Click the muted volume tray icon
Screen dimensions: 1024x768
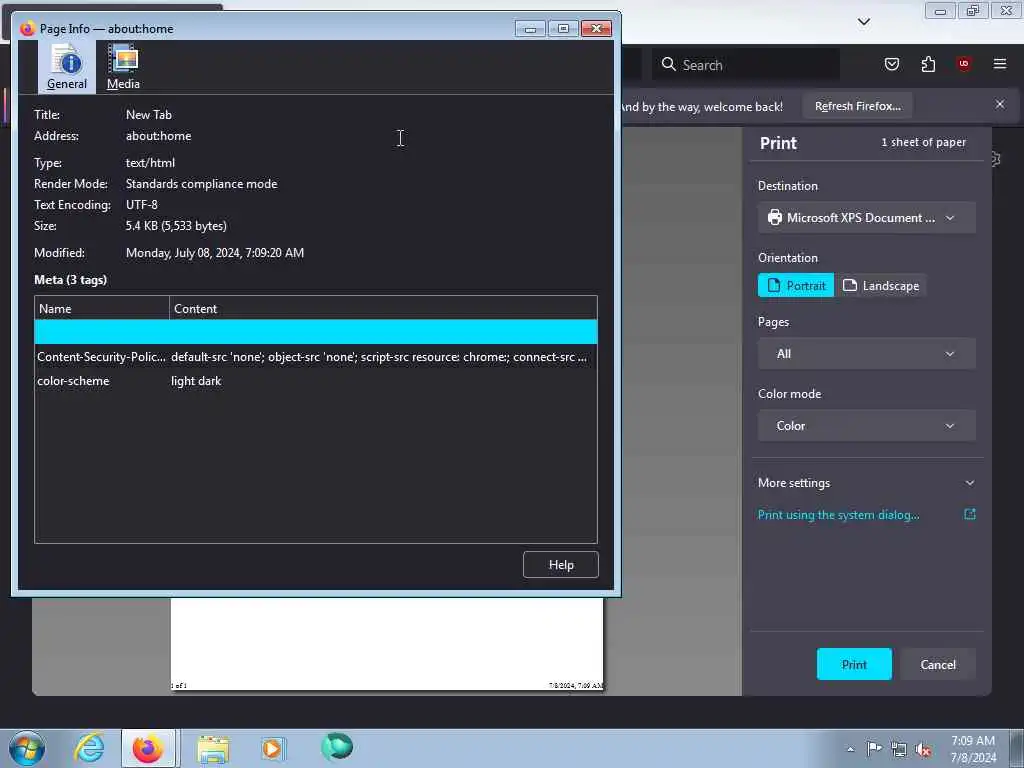coord(923,750)
